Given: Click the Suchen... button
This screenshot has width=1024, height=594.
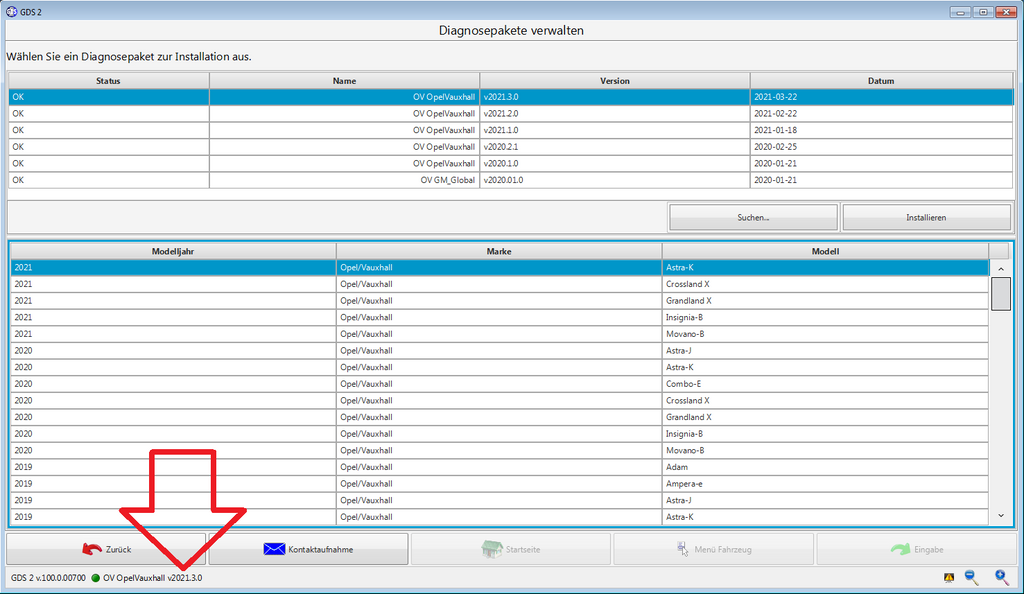Looking at the screenshot, I should (x=753, y=217).
